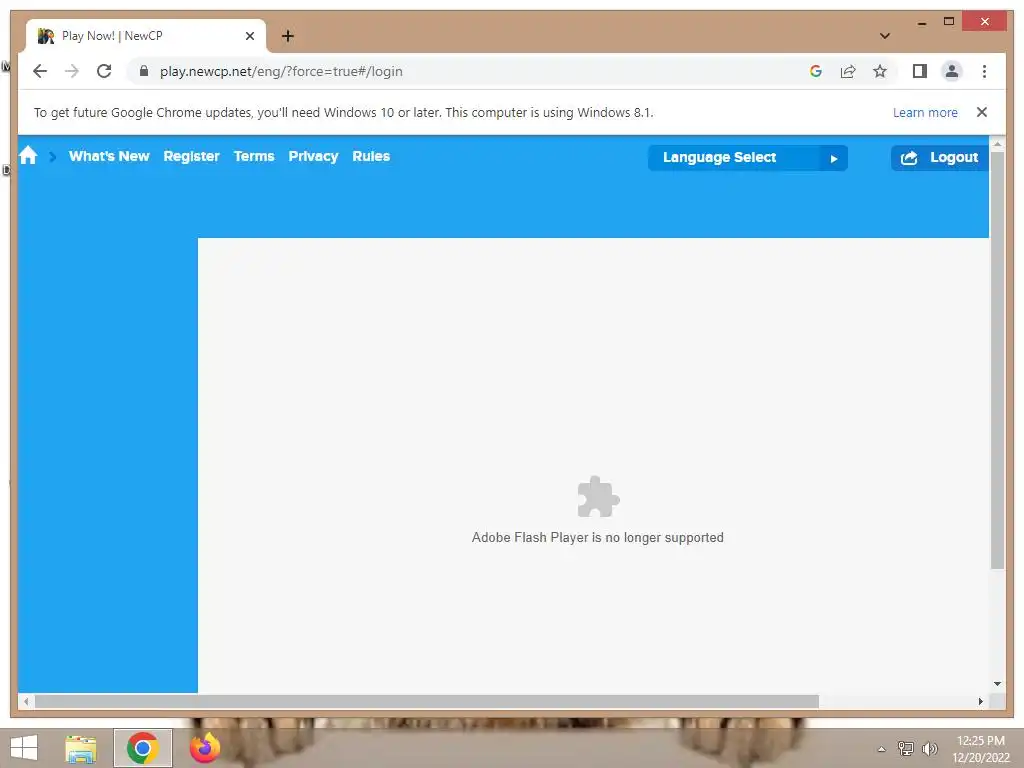Open the Register page
Screen dimensions: 1024x768
191,156
